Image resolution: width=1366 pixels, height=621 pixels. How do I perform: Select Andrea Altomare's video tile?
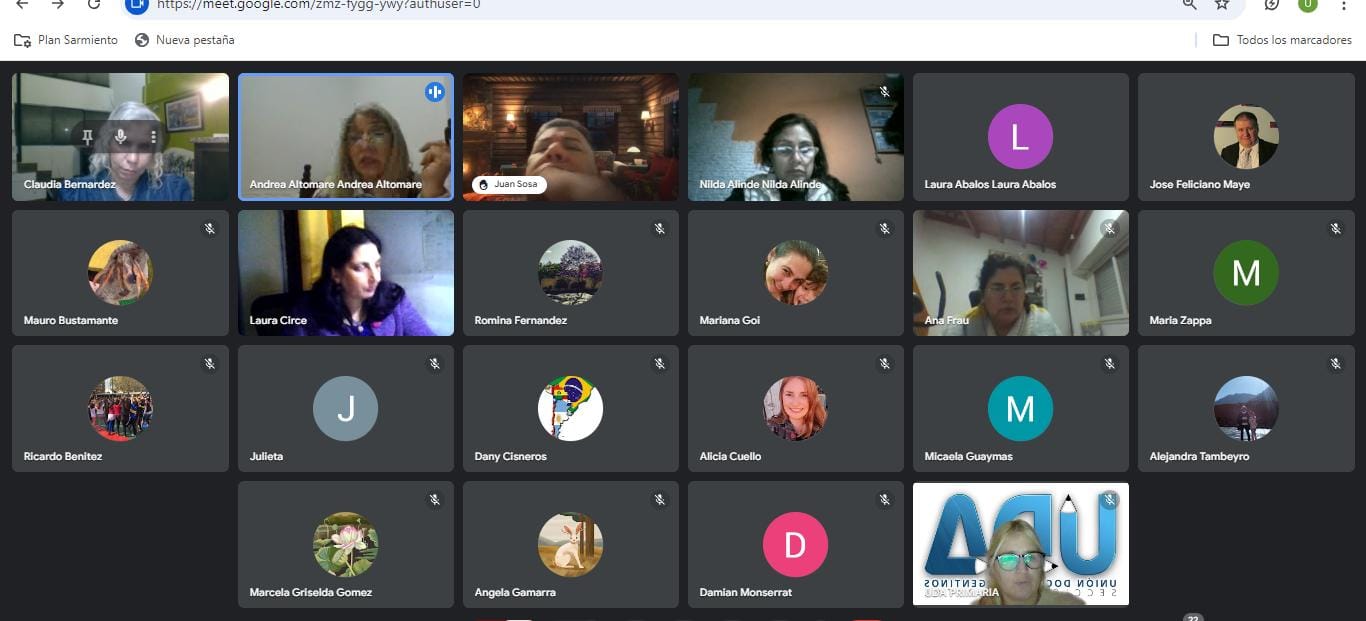point(345,137)
